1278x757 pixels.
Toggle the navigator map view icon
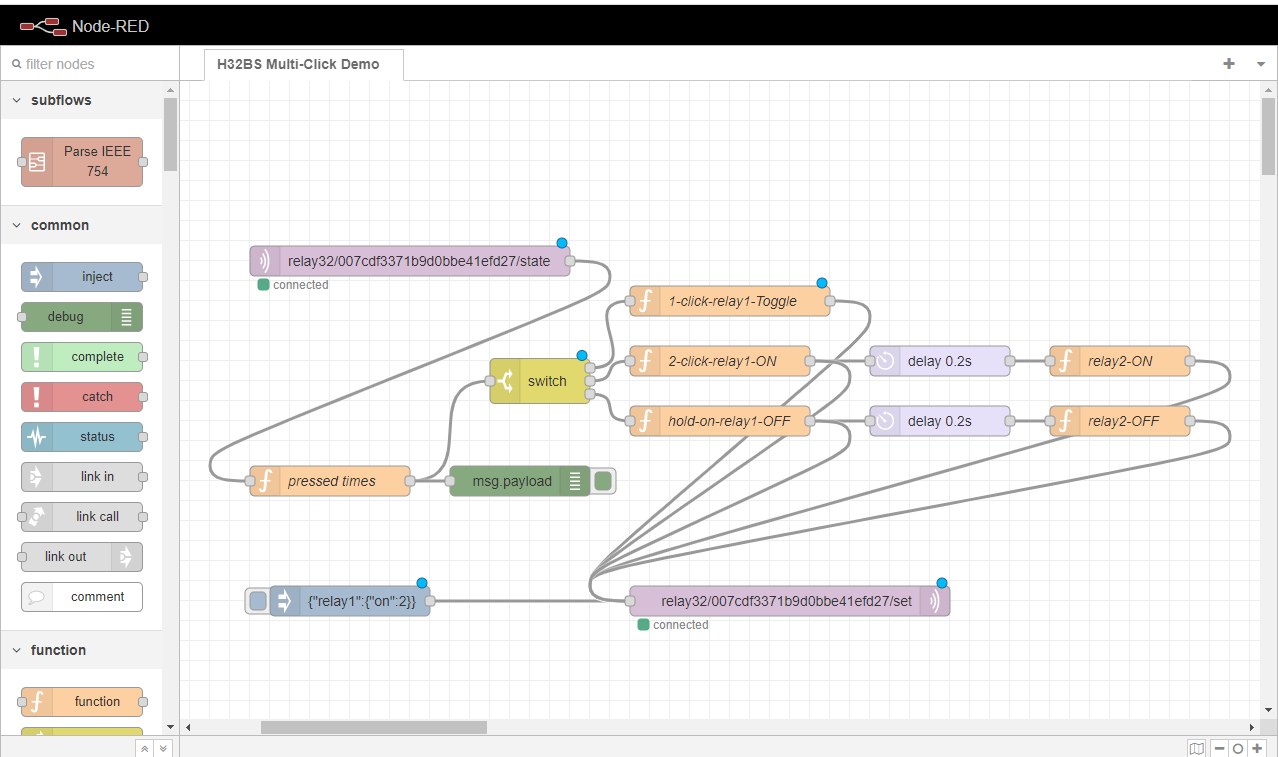pos(1197,748)
